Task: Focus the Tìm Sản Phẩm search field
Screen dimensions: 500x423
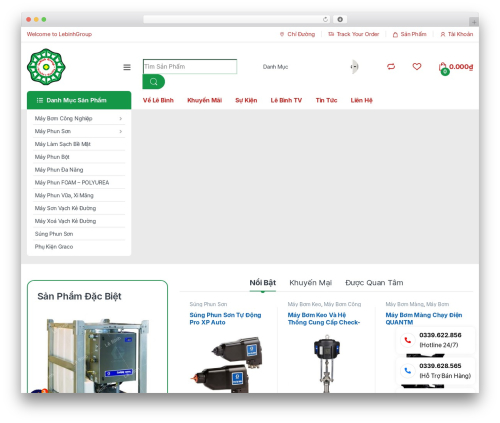Action: (x=190, y=66)
